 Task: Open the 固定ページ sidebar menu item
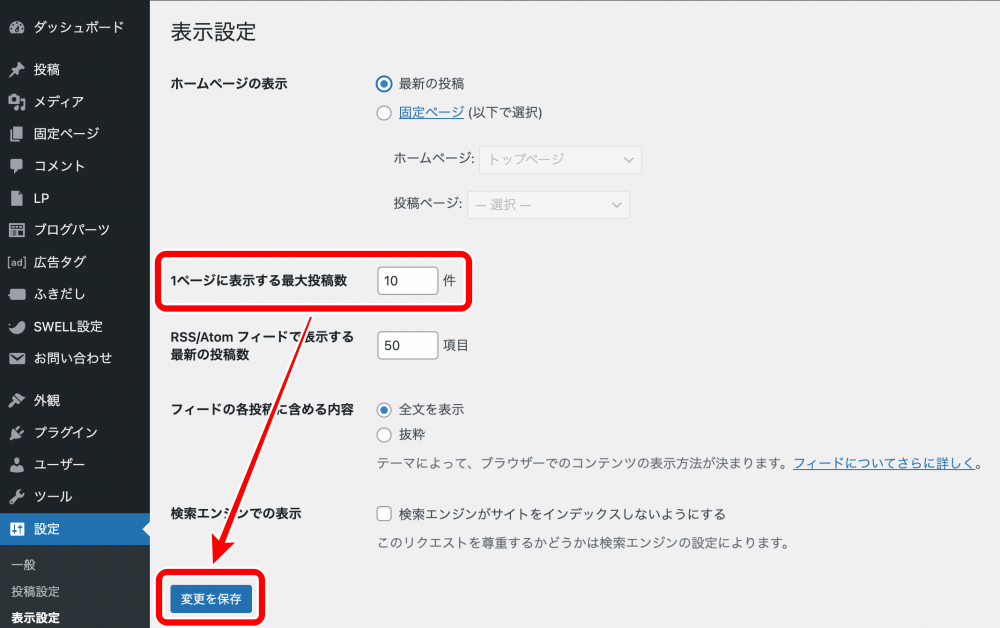66,134
